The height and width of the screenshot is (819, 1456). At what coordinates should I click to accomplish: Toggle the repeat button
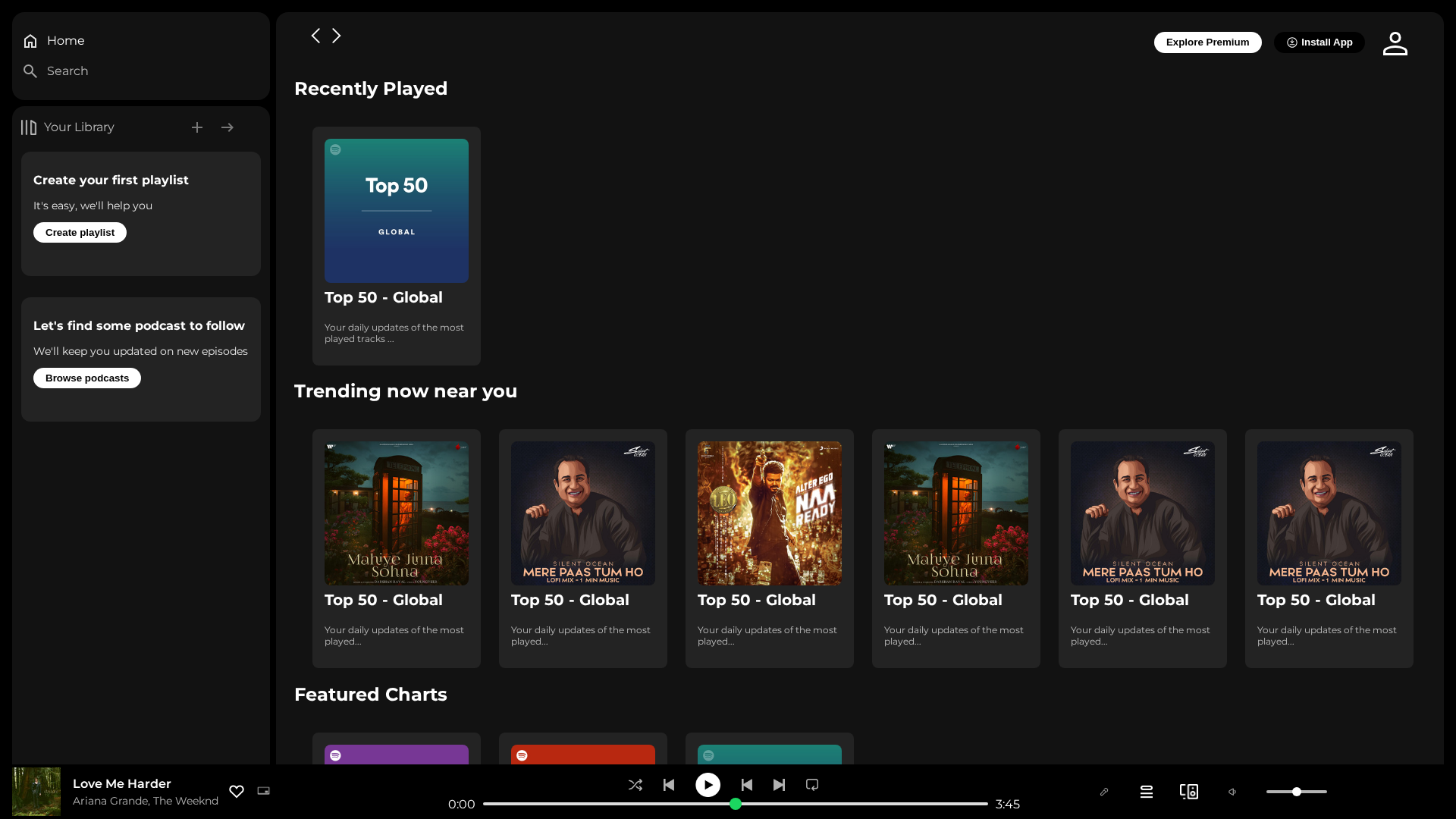(812, 785)
